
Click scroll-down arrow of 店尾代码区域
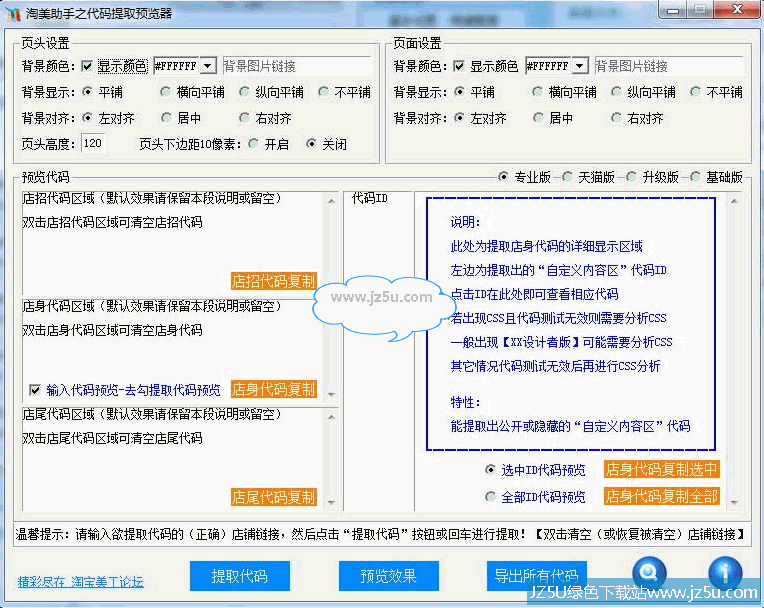click(331, 502)
